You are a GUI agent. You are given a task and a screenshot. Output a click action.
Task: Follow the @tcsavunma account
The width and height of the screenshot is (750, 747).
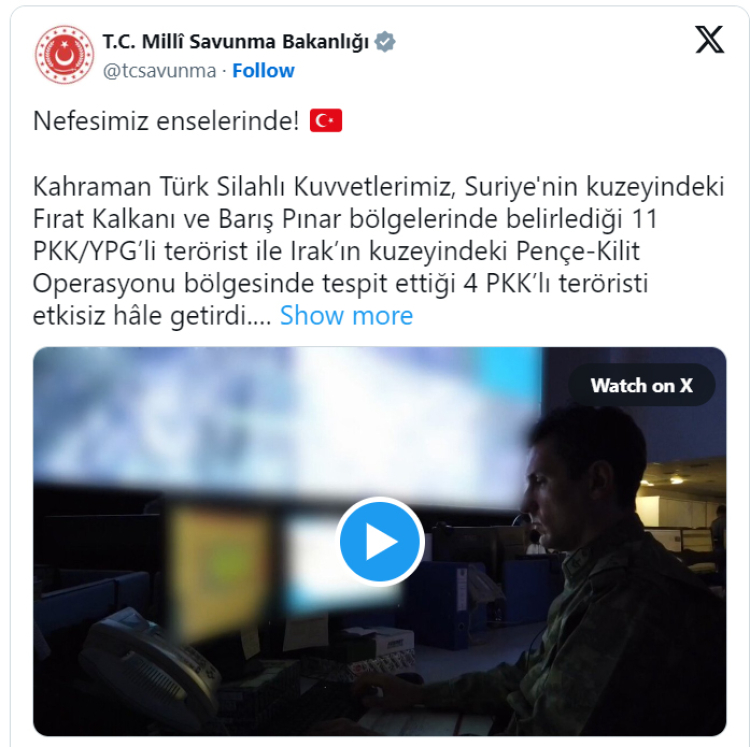pos(263,71)
